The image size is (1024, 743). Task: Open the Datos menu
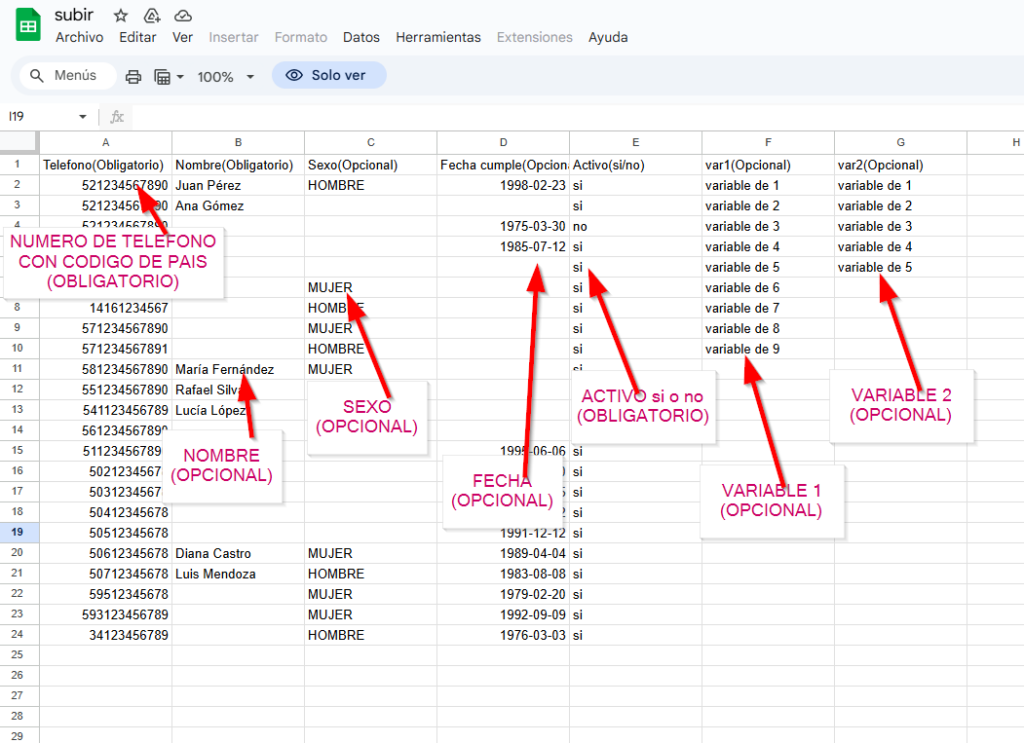tap(361, 37)
